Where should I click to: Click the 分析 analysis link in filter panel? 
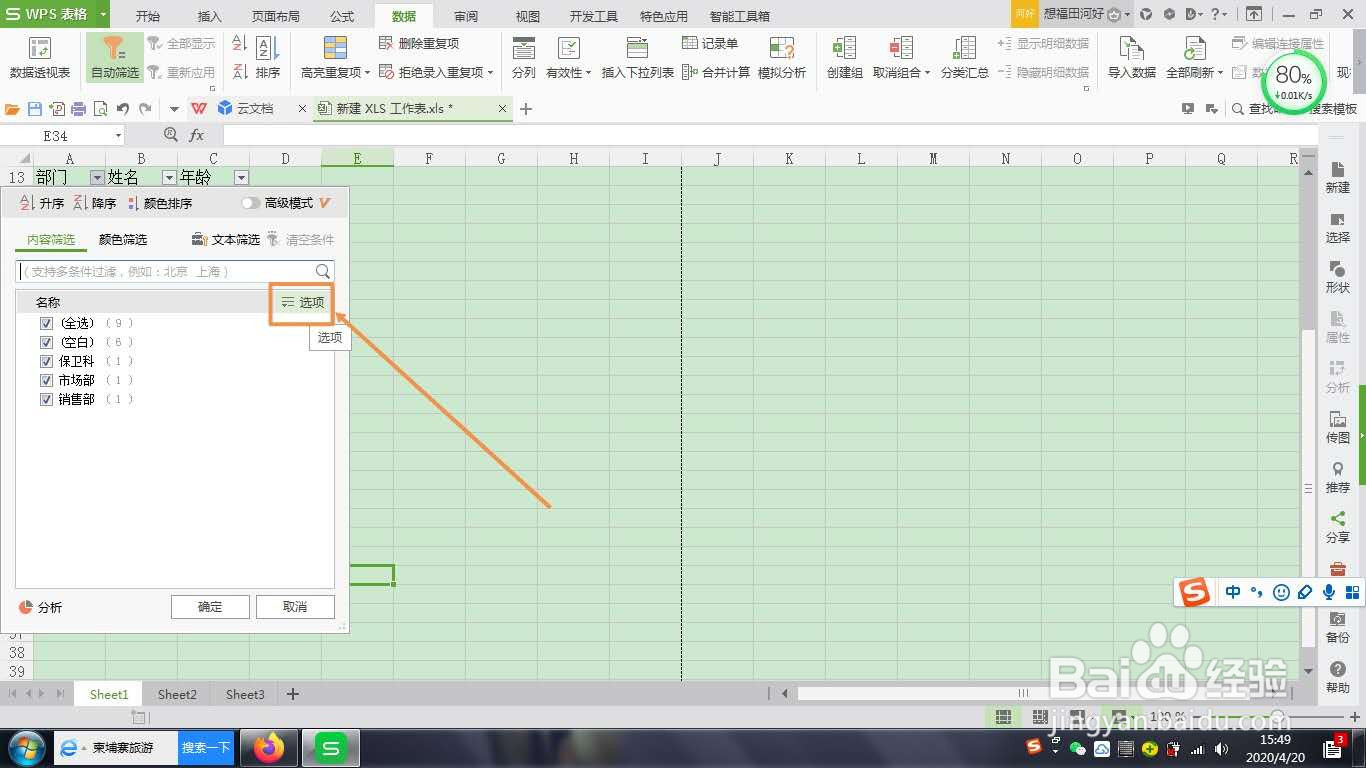(x=41, y=607)
